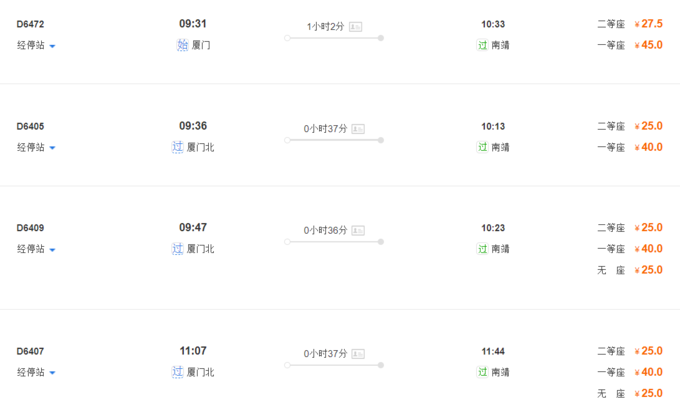Click the 始 origin icon beside 厦门
Screen dimensions: 680x415
180,45
